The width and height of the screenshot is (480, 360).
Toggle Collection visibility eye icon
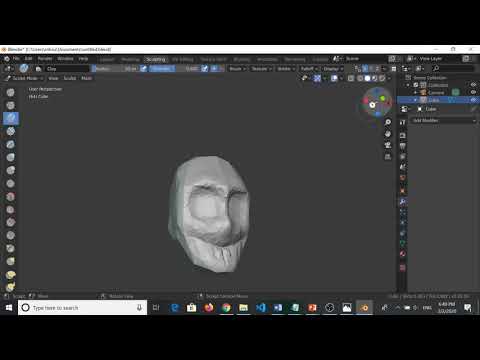pos(473,85)
